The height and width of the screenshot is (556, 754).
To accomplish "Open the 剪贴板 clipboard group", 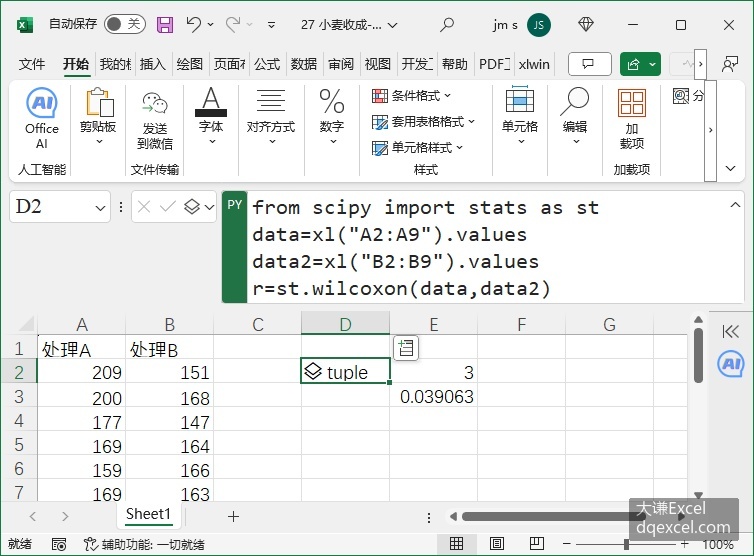I will pyautogui.click(x=98, y=117).
